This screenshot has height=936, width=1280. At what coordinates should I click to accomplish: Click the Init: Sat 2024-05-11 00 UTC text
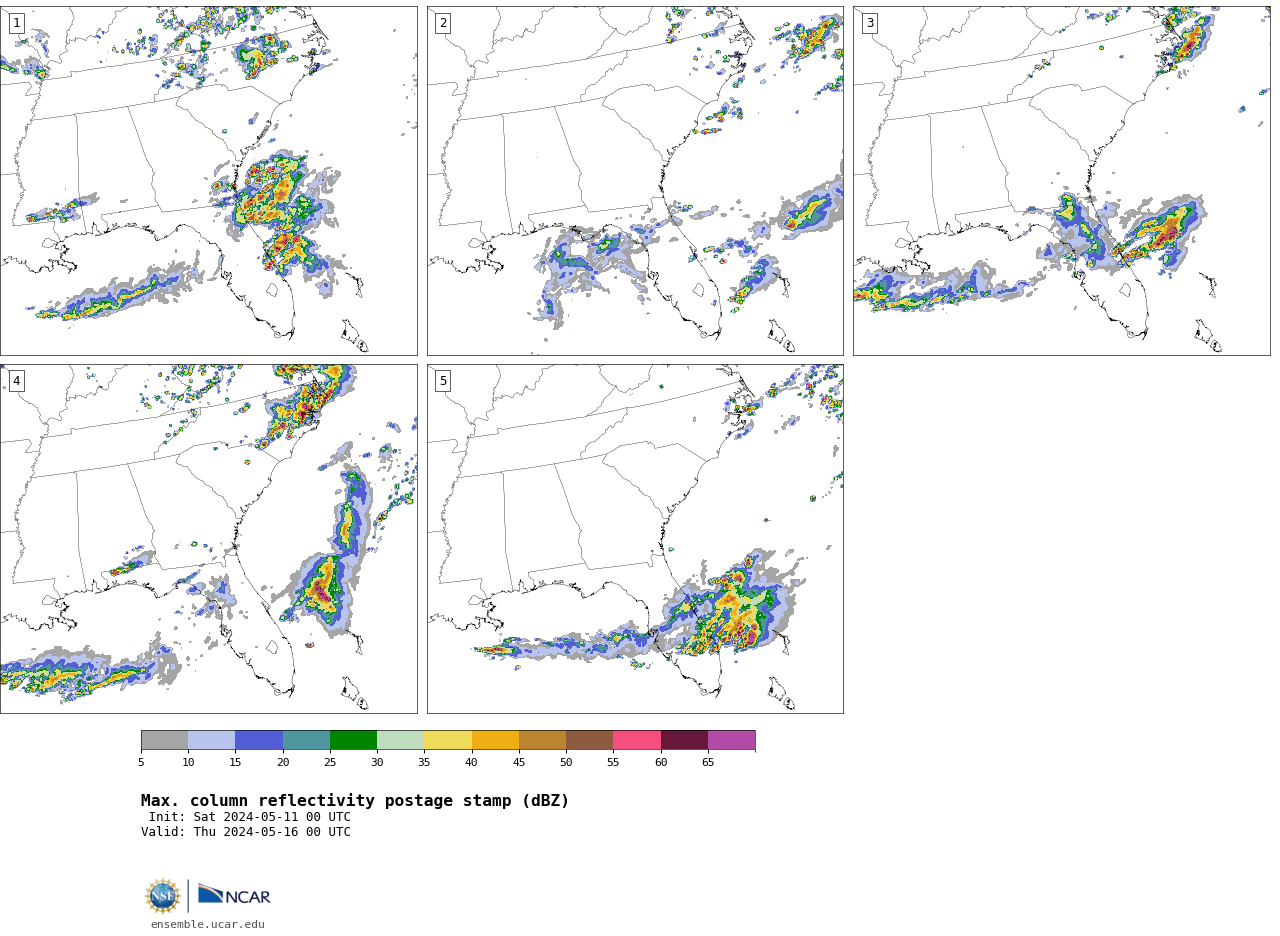coord(250,817)
